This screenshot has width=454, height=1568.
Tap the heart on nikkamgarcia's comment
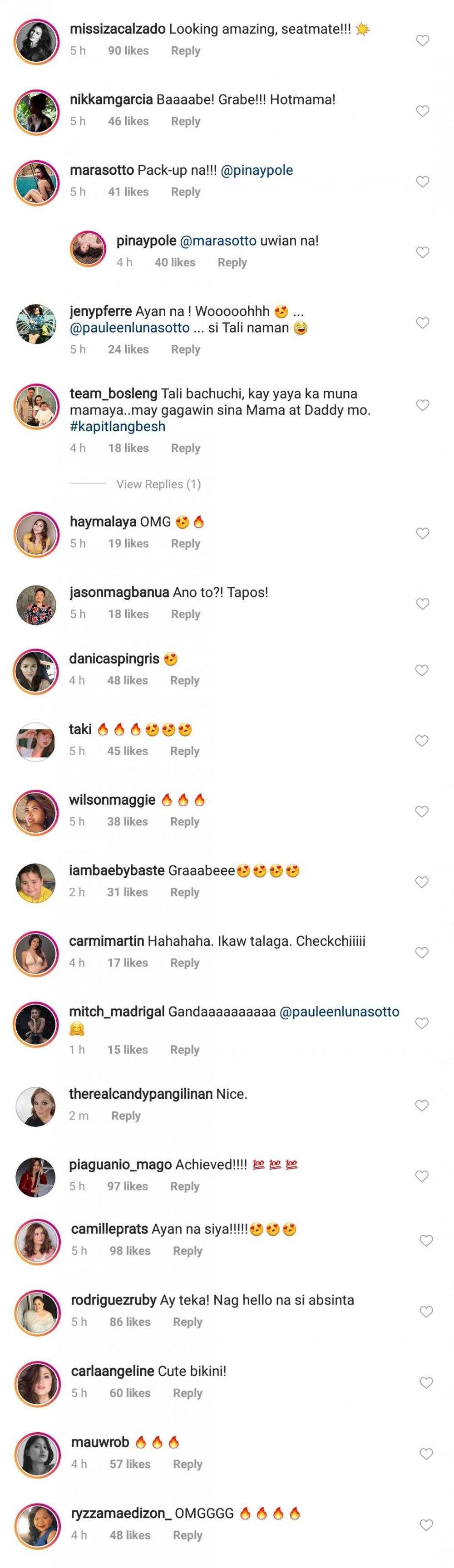coord(422,111)
